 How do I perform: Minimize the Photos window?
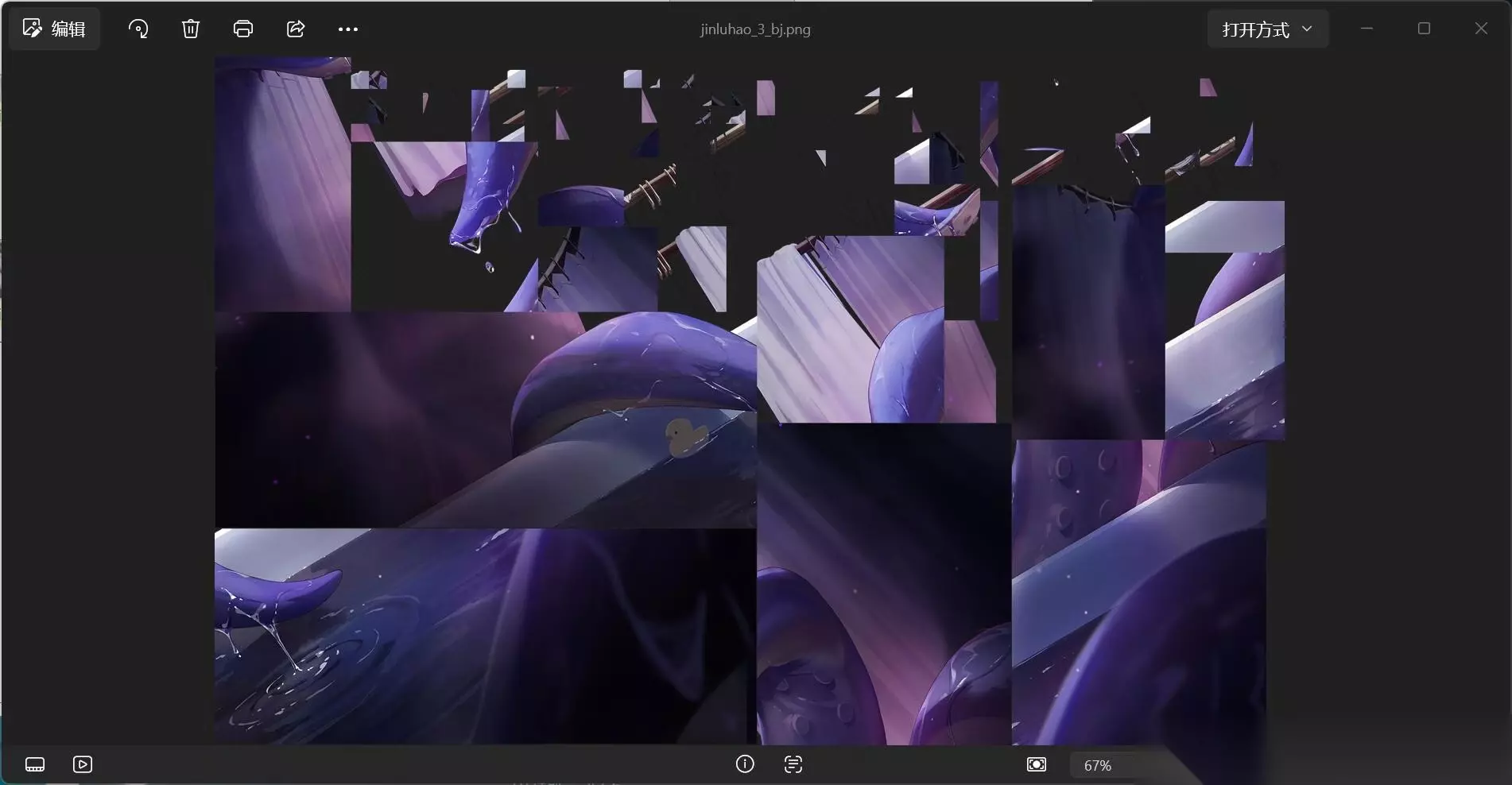coord(1367,29)
